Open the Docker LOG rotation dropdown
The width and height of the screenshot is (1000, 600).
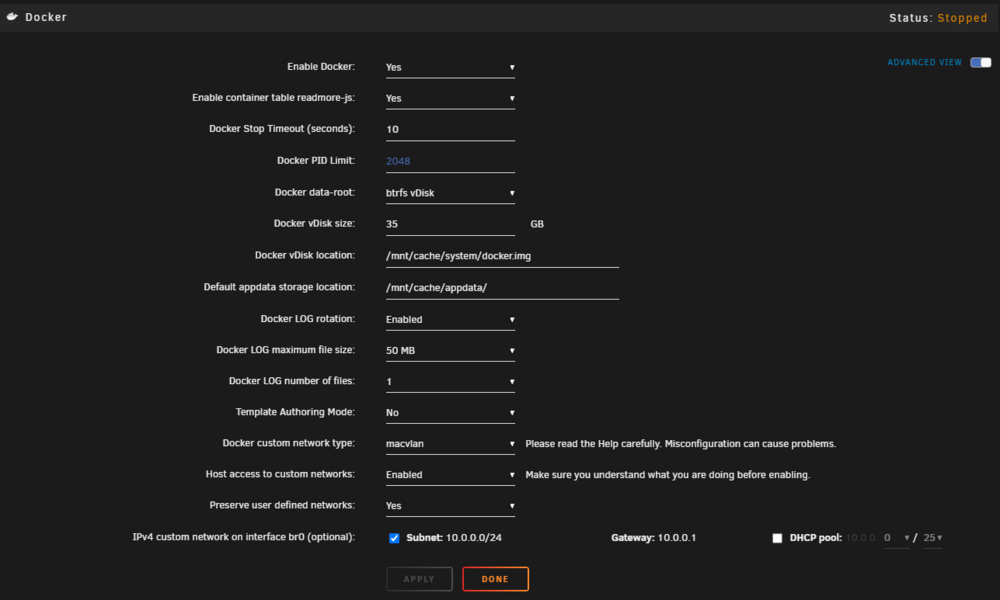(450, 319)
